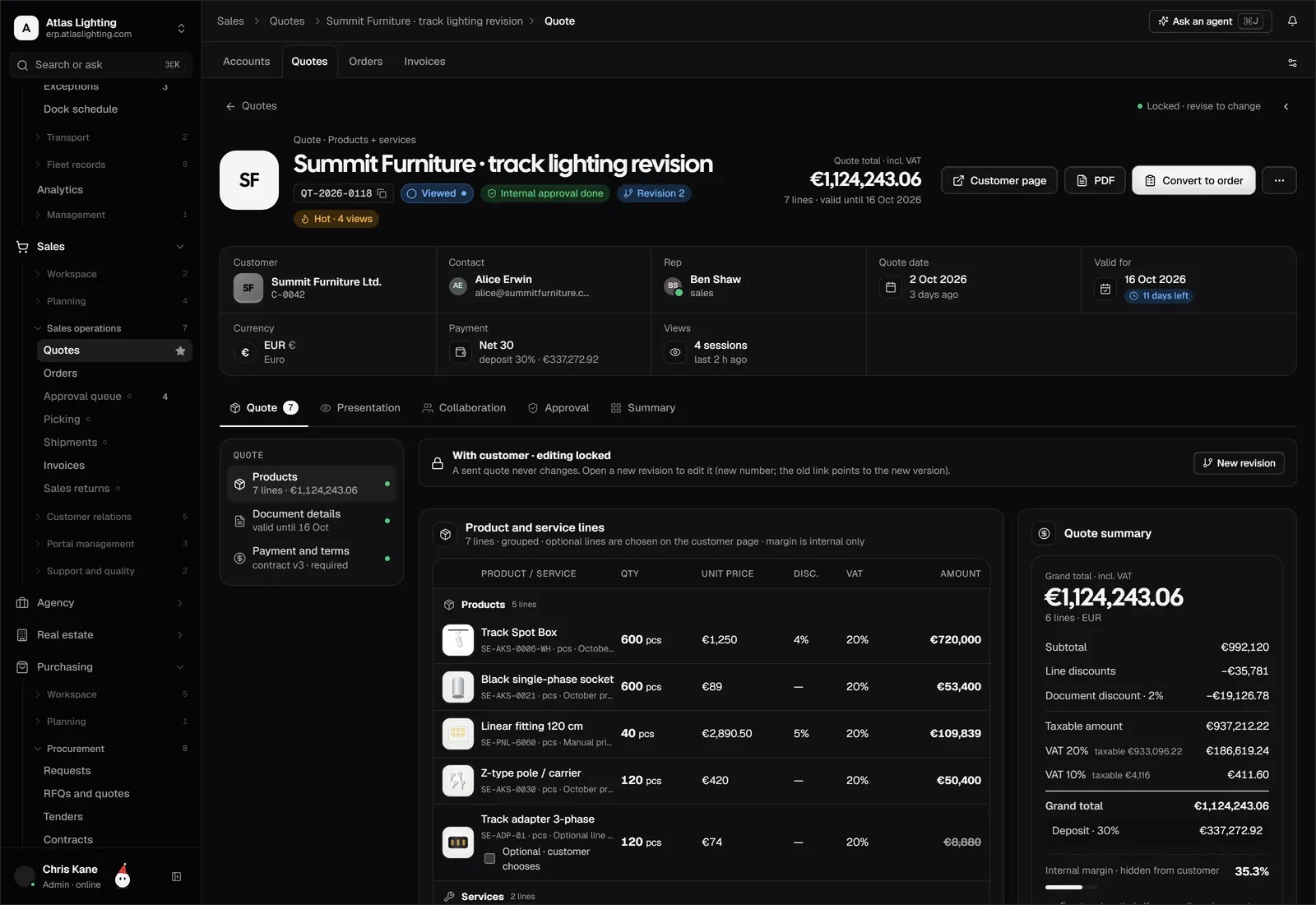Click the internal margin progress bar
Image resolution: width=1316 pixels, height=905 pixels.
(x=1071, y=888)
